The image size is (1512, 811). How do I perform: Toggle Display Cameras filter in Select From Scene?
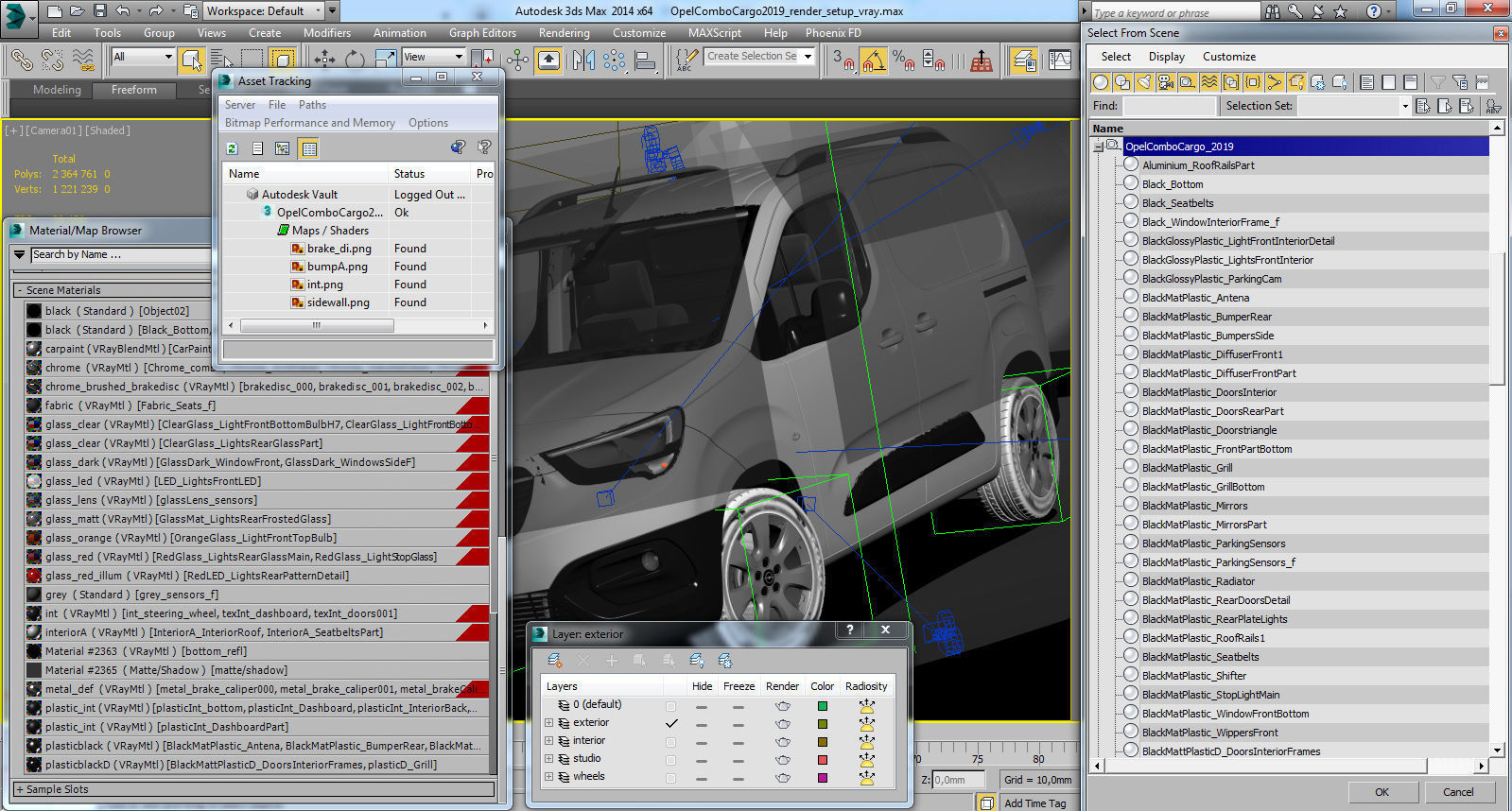[x=1166, y=82]
